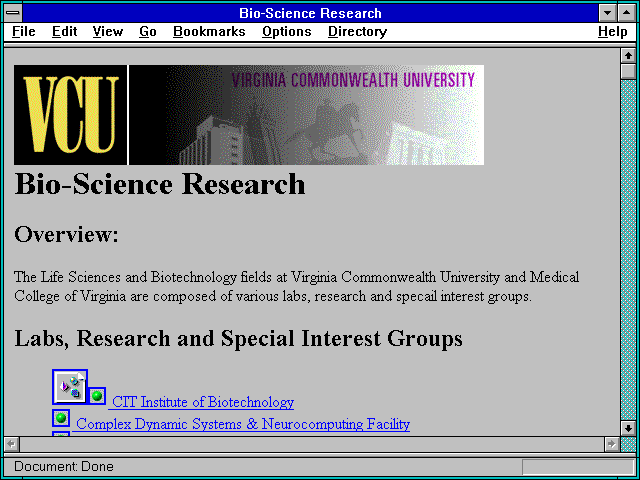Viewport: 640px width, 480px height.
Task: Click the Virginia Commonwealth University banner image
Action: coord(307,115)
